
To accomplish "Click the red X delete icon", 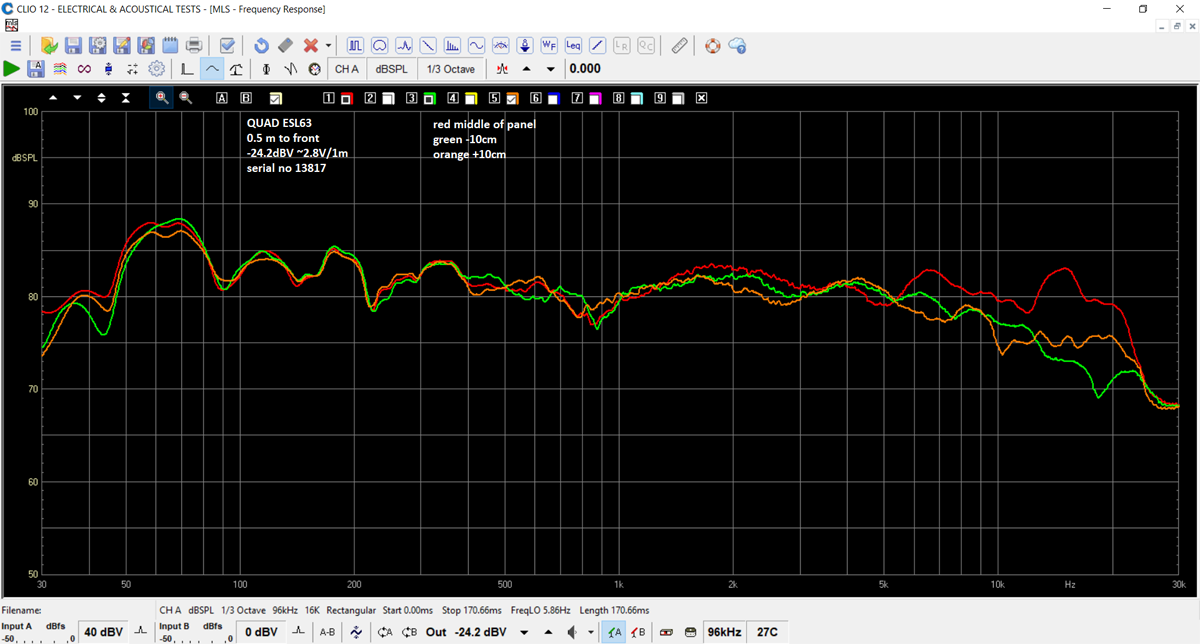I will [x=311, y=45].
